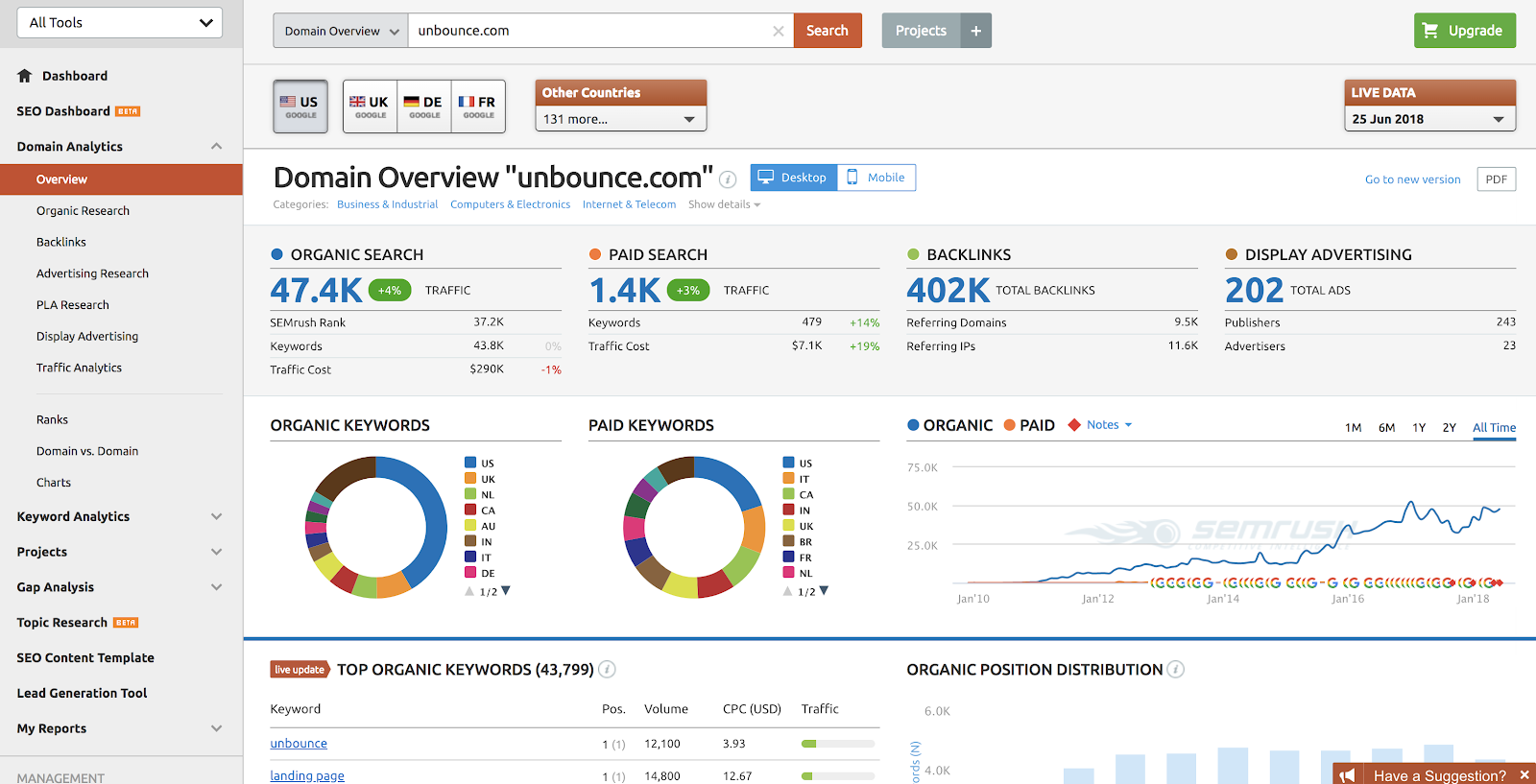Click the shopping cart icon on Upgrade
Image resolution: width=1536 pixels, height=784 pixels.
[1430, 31]
